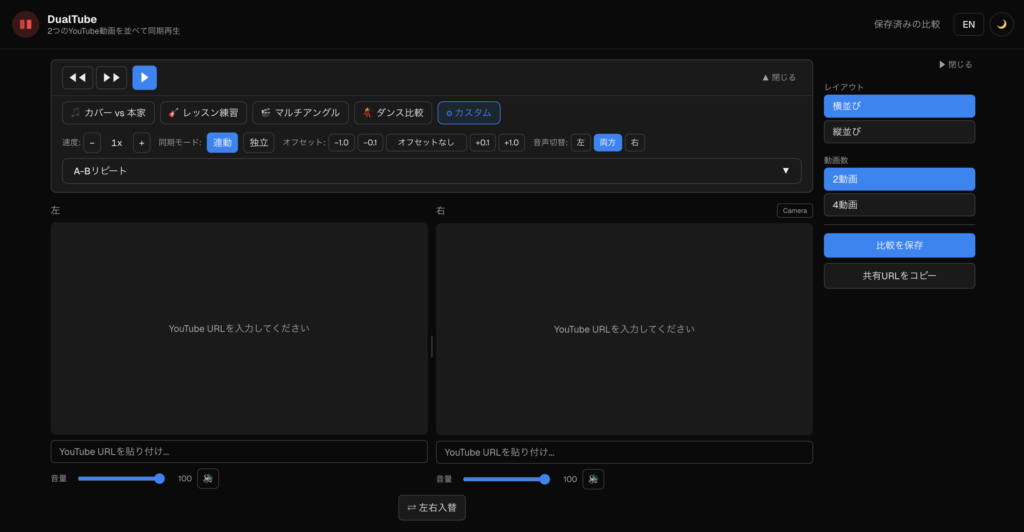Click the fast-forward playback button
Viewport: 1024px width, 532px height.
[x=111, y=78]
